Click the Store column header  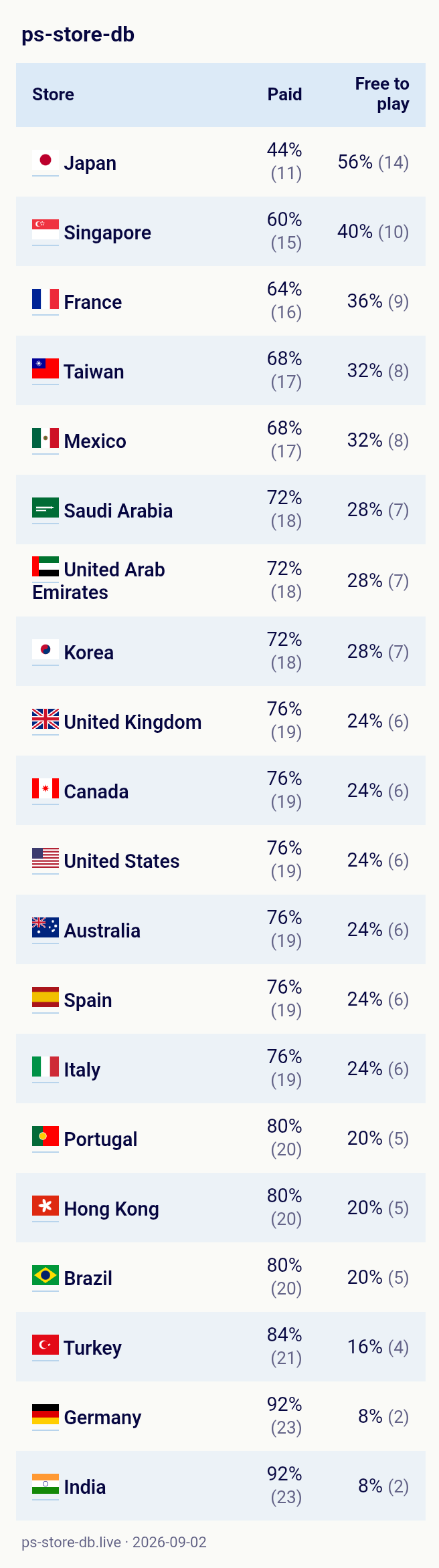(x=53, y=94)
